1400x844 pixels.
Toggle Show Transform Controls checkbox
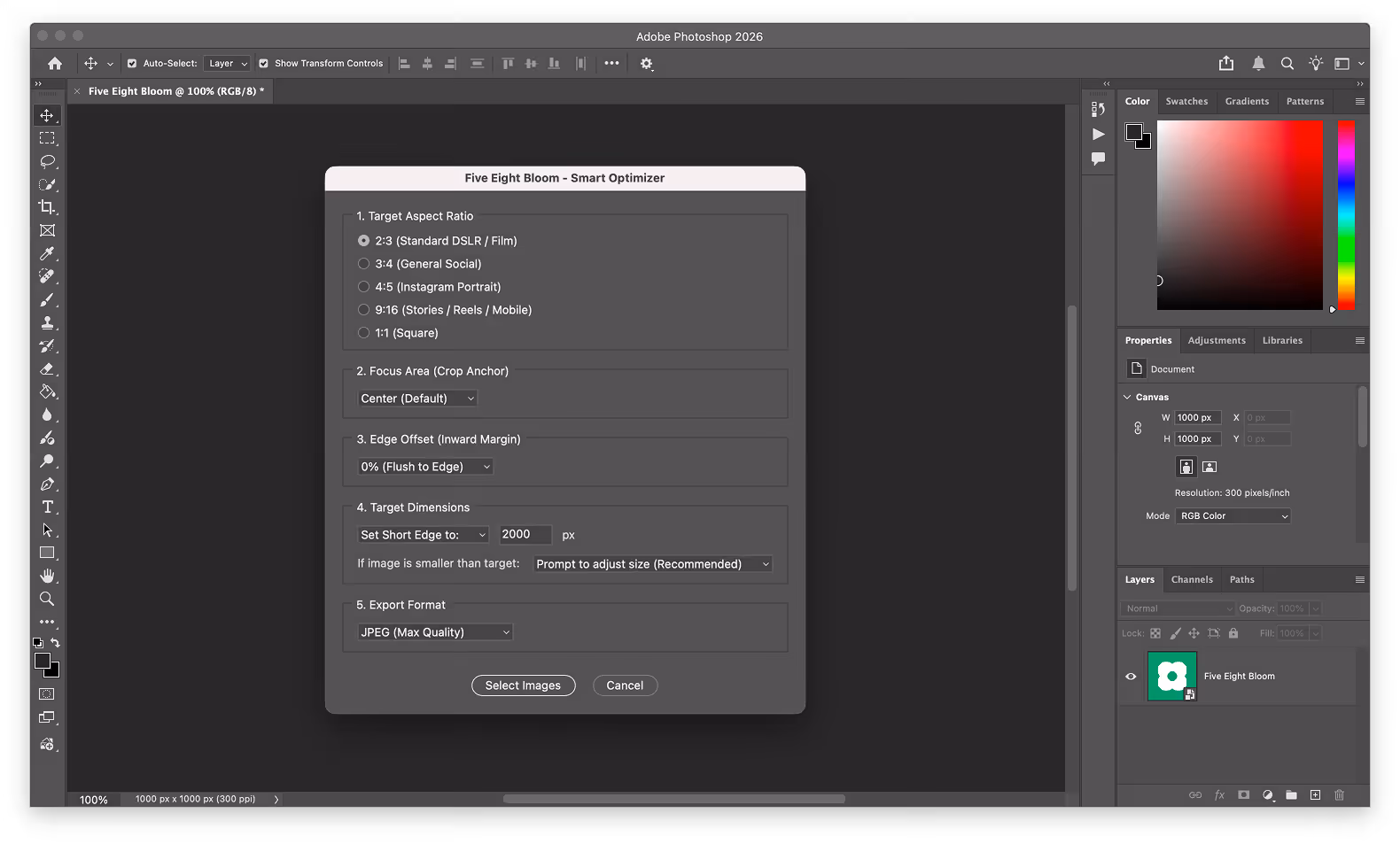263,64
